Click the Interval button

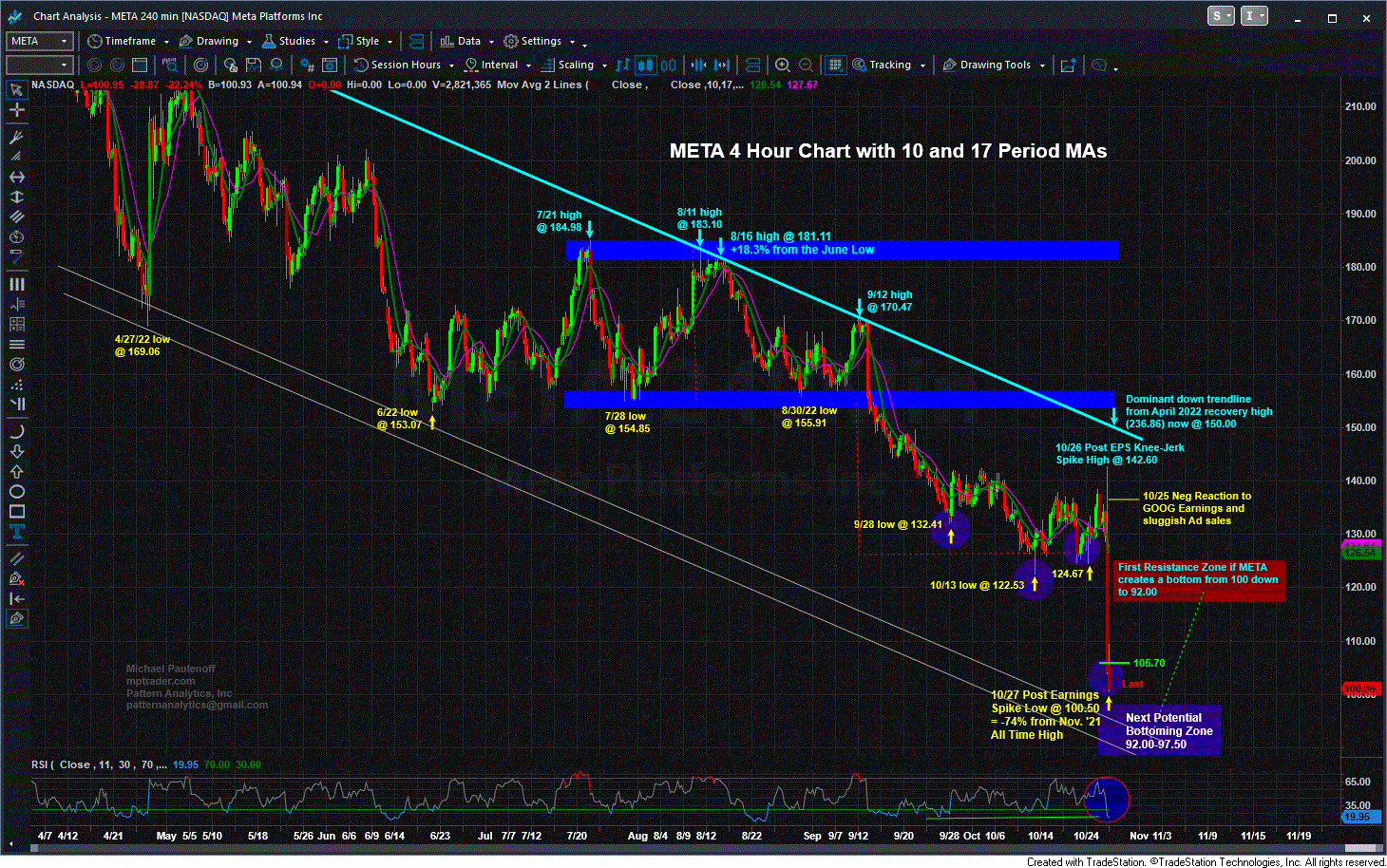[491, 65]
